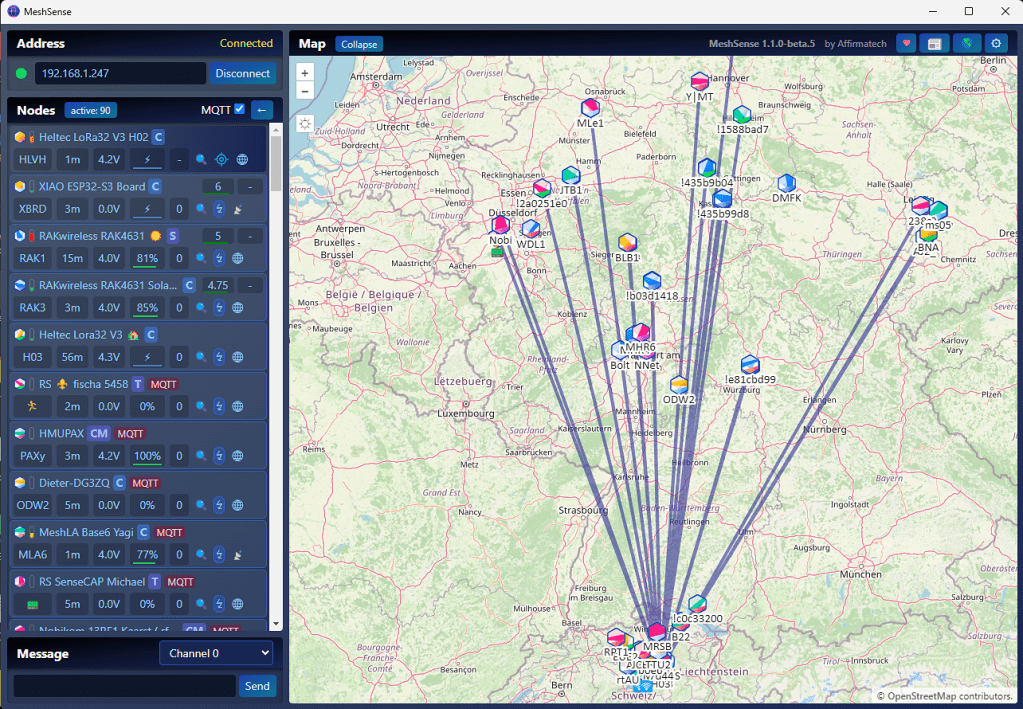Select the HMUPAX node entry

pos(60,434)
